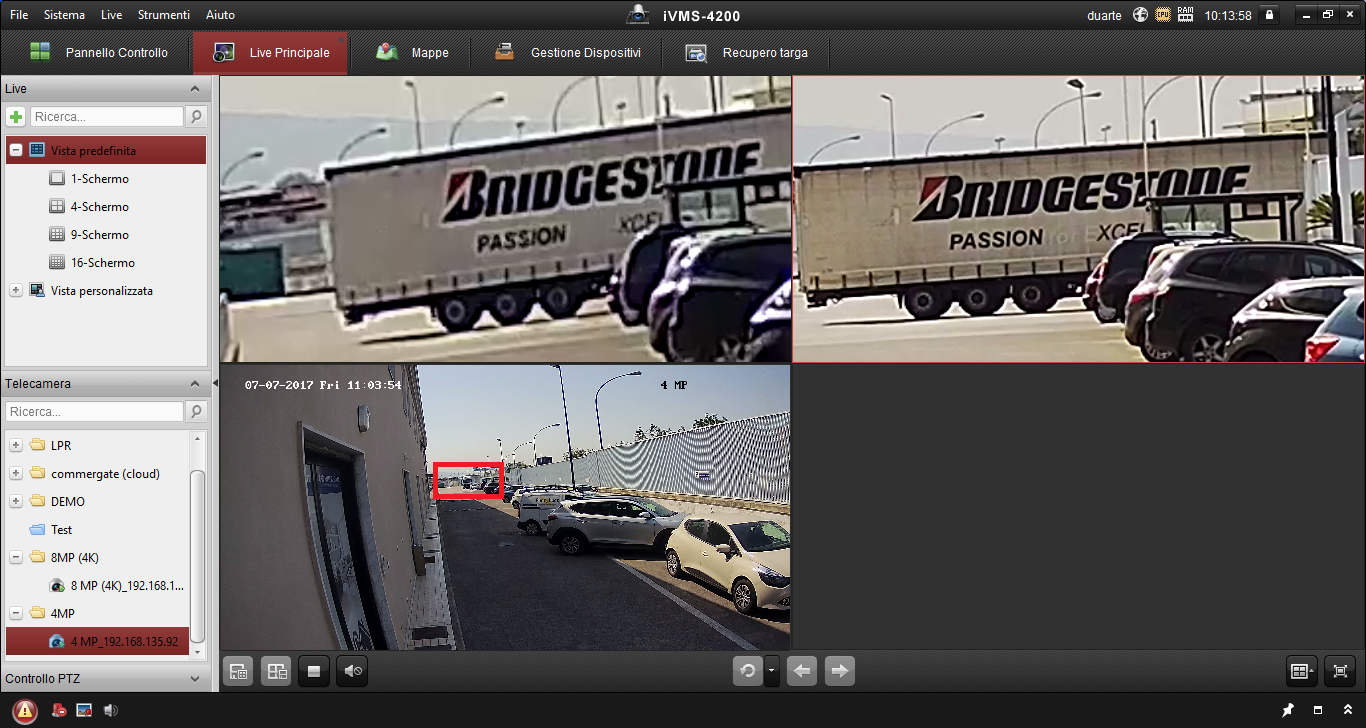Click the Live search magnifier icon
The image size is (1366, 728).
tap(196, 117)
